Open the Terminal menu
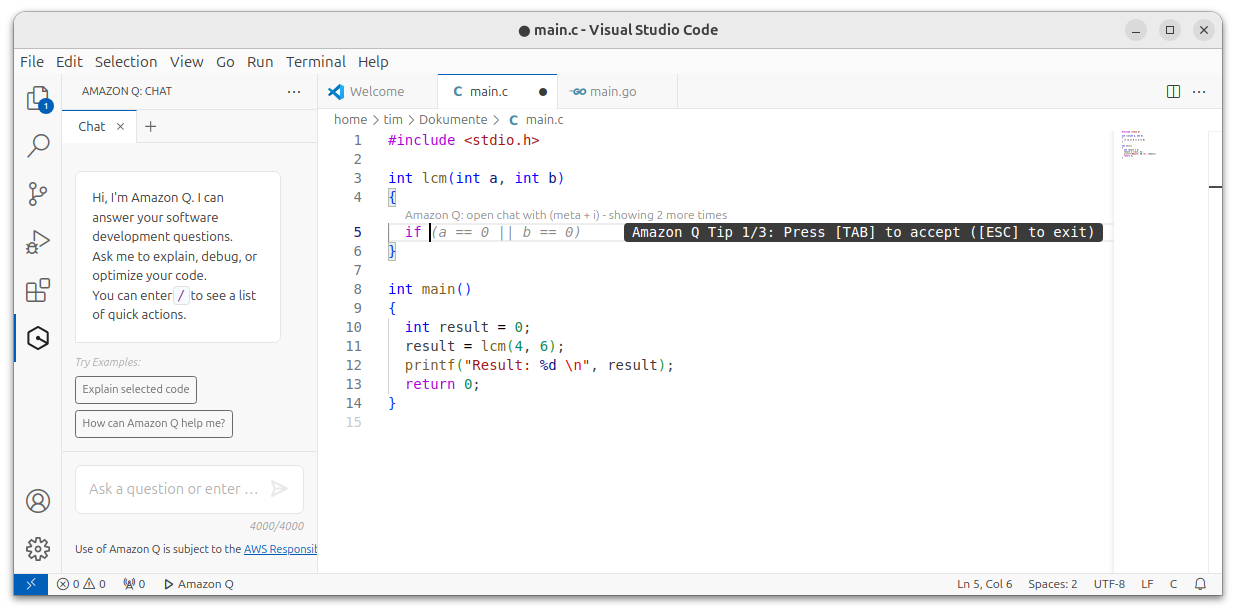This screenshot has height=612, width=1236. [x=316, y=62]
